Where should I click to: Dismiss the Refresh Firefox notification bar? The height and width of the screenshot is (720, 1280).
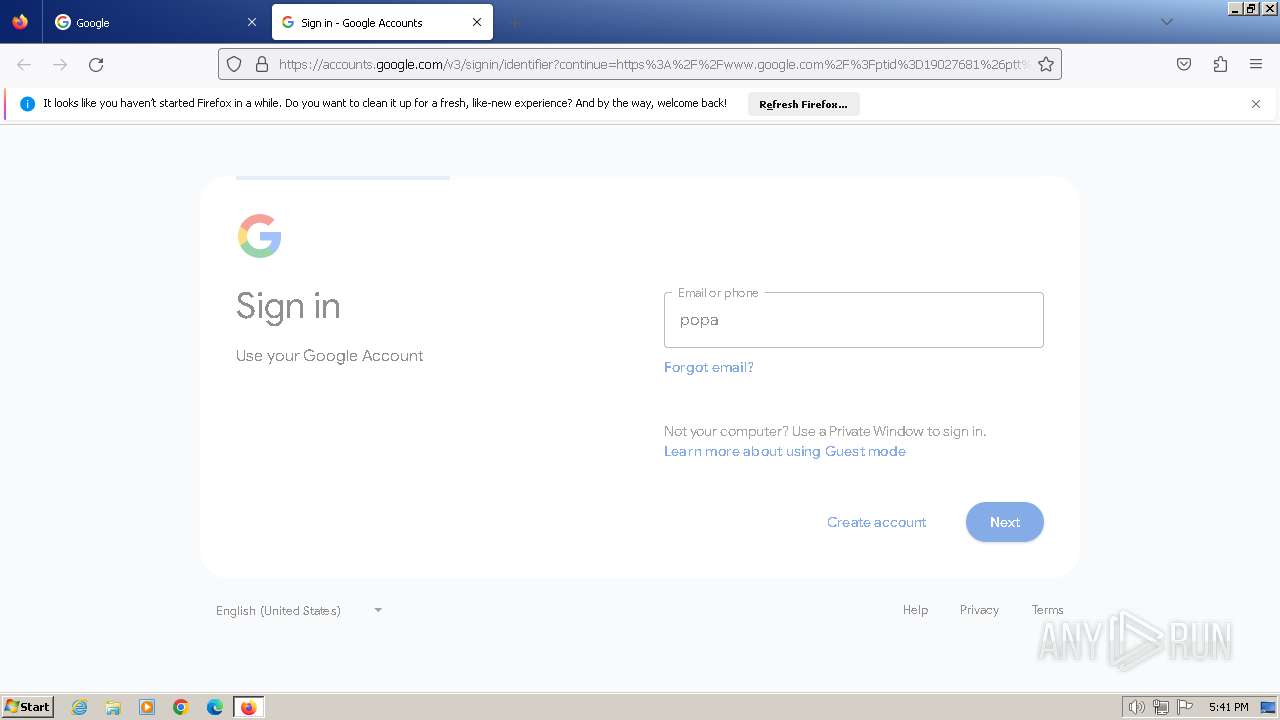click(1256, 104)
